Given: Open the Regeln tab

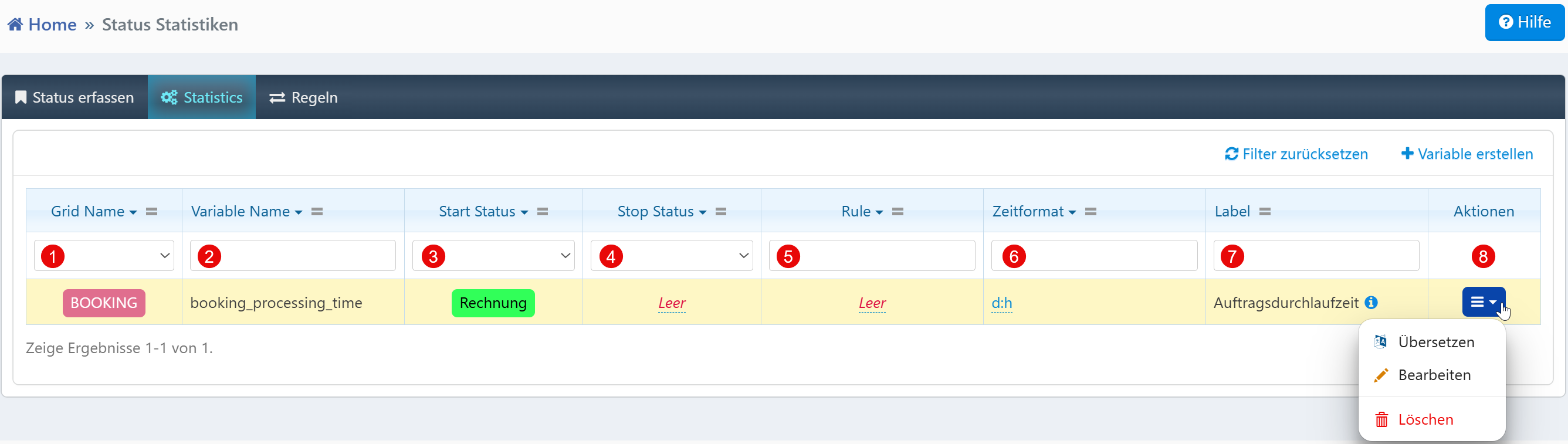Looking at the screenshot, I should [303, 97].
